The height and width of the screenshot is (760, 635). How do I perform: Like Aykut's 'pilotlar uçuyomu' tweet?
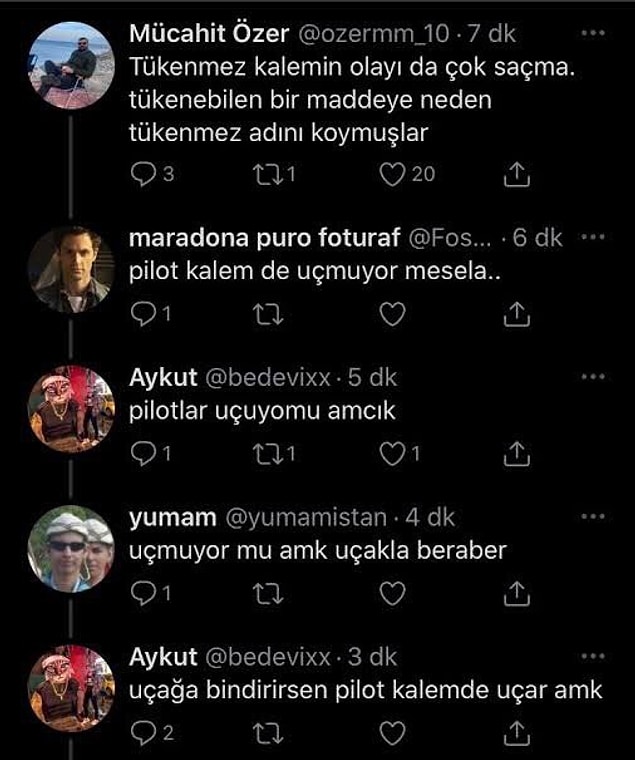pyautogui.click(x=392, y=454)
